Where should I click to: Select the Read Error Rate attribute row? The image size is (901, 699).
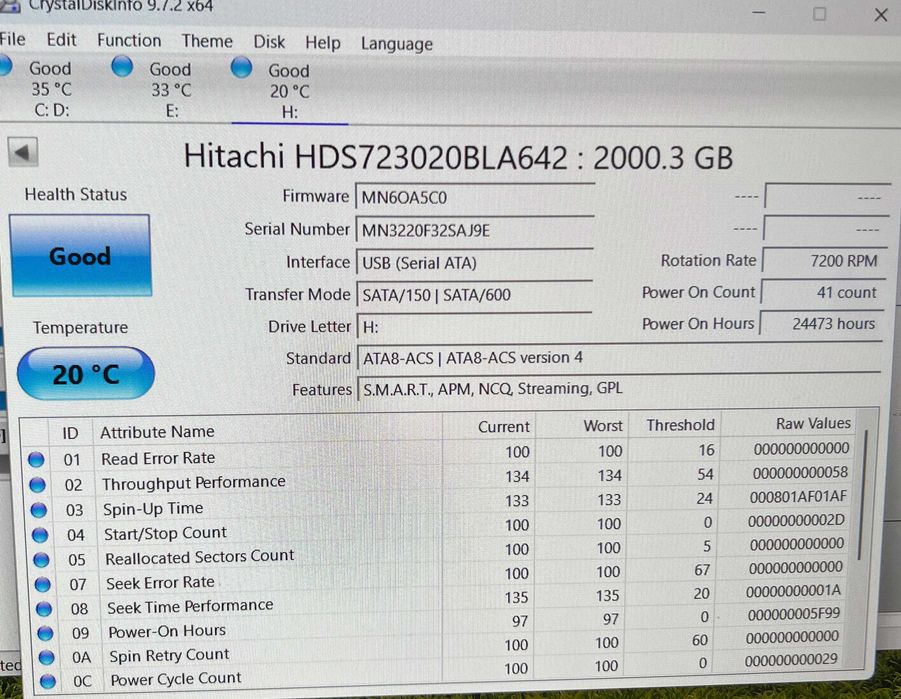pyautogui.click(x=440, y=455)
